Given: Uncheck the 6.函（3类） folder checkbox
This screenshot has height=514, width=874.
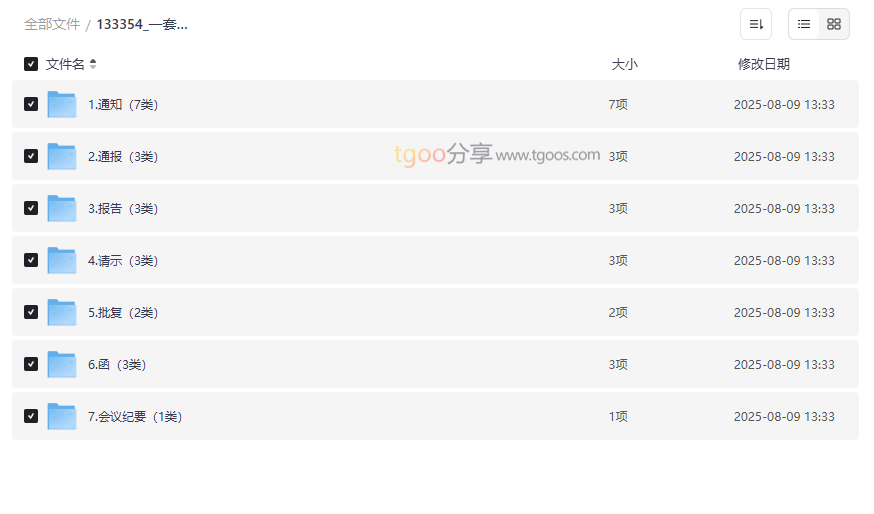Looking at the screenshot, I should [31, 364].
